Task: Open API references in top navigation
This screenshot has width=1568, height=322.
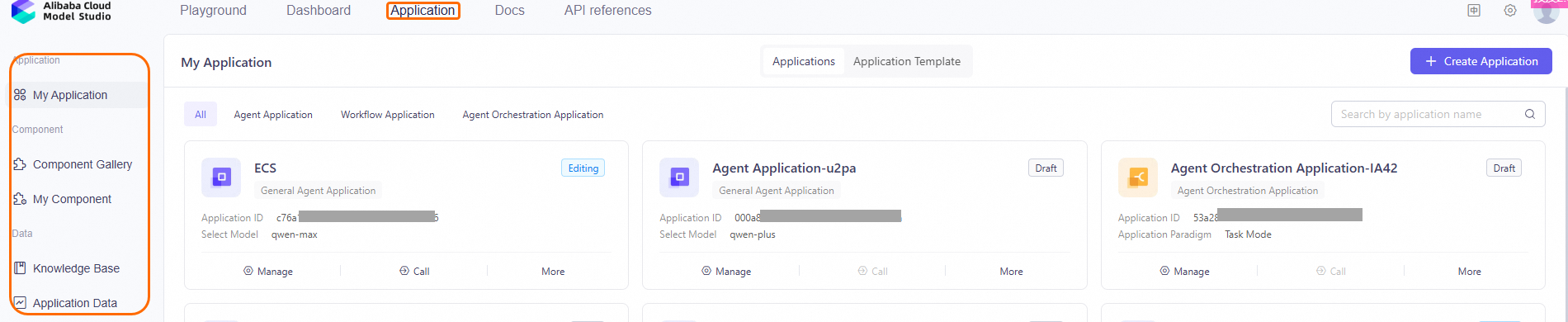Action: pos(608,11)
